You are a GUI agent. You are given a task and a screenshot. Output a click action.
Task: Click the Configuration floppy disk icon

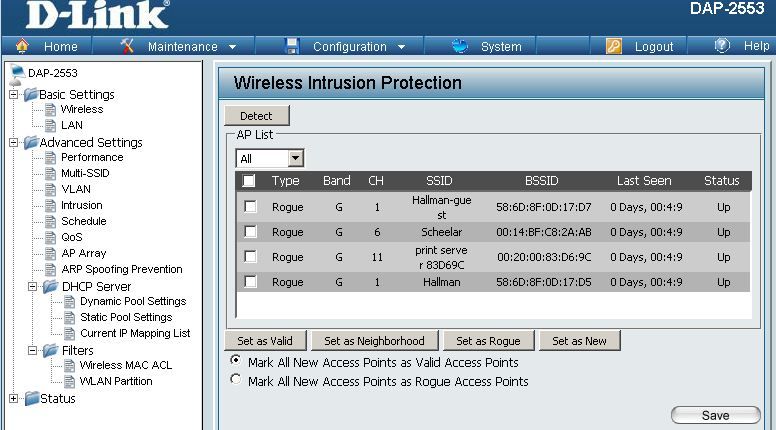tap(292, 46)
